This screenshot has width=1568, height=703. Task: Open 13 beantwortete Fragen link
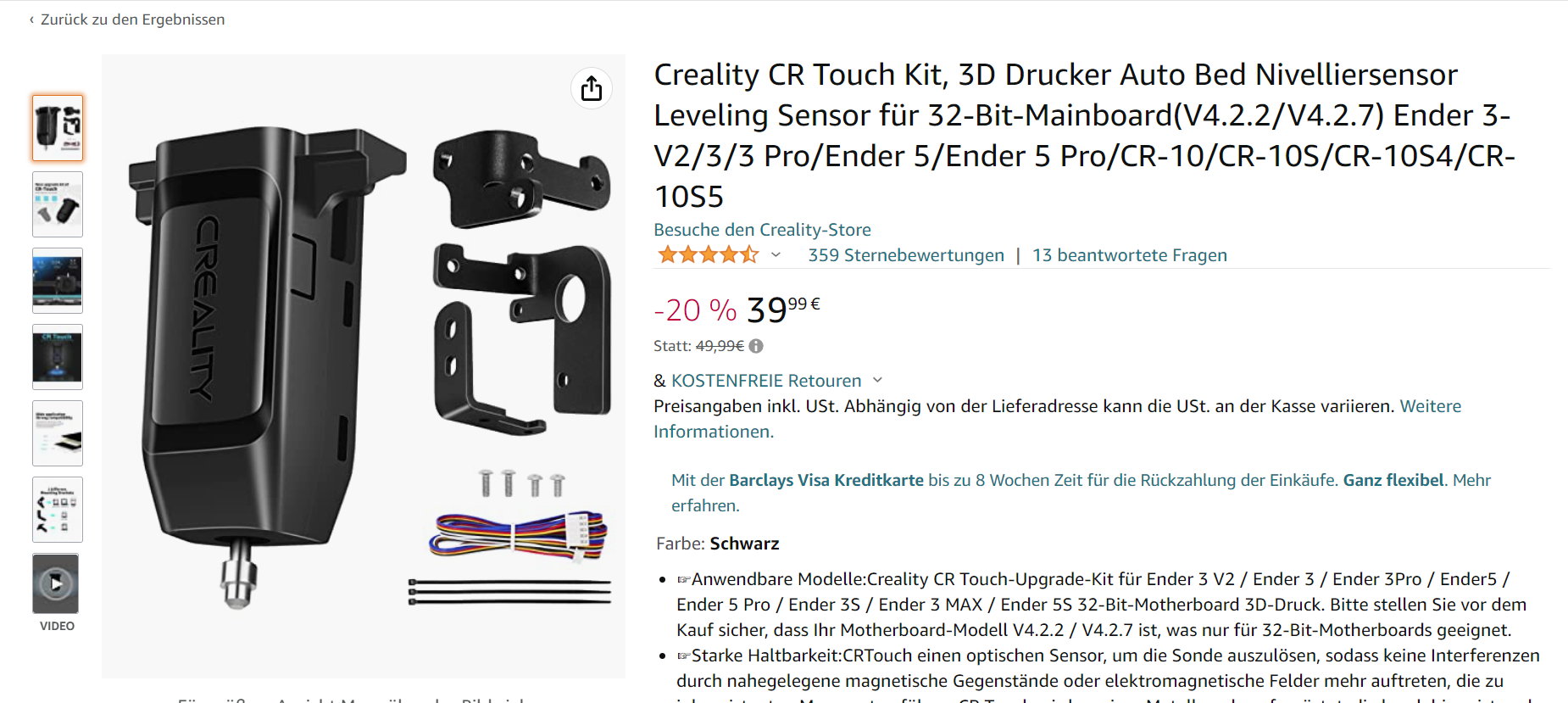1130,255
